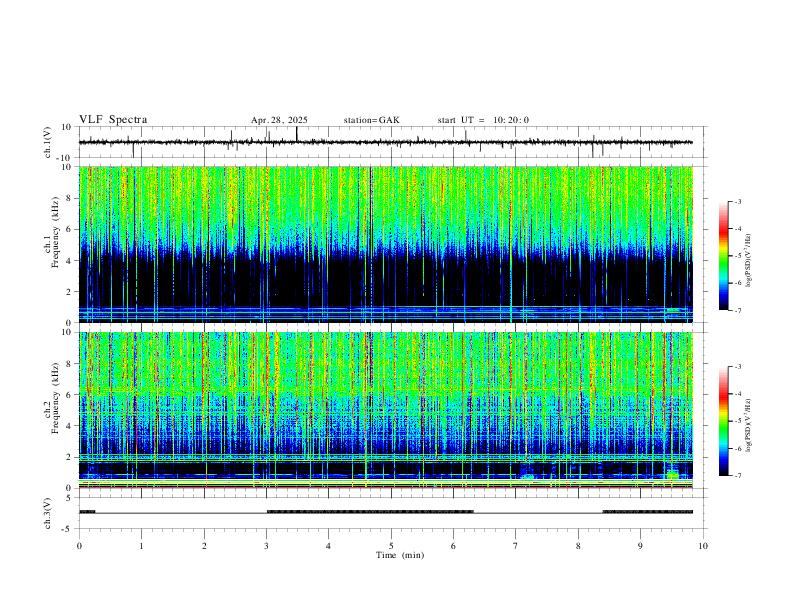Click the ch.2 color scale PSD unit label
792x612 pixels.
tap(749, 426)
